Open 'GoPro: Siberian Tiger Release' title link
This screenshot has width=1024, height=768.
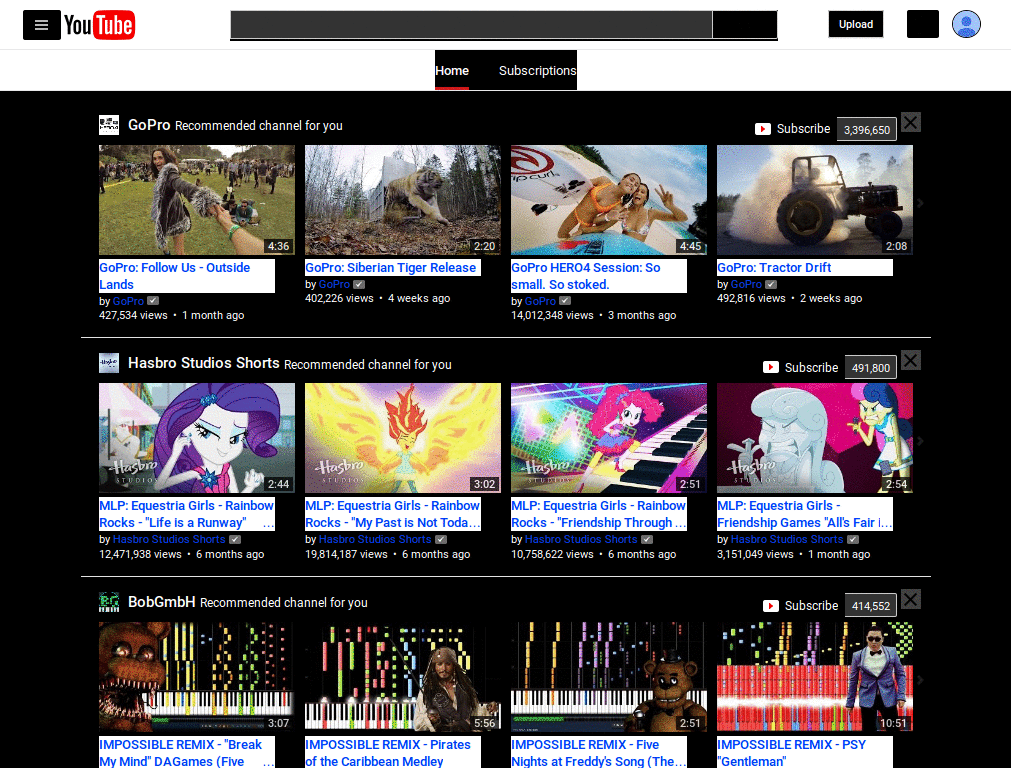pos(391,267)
